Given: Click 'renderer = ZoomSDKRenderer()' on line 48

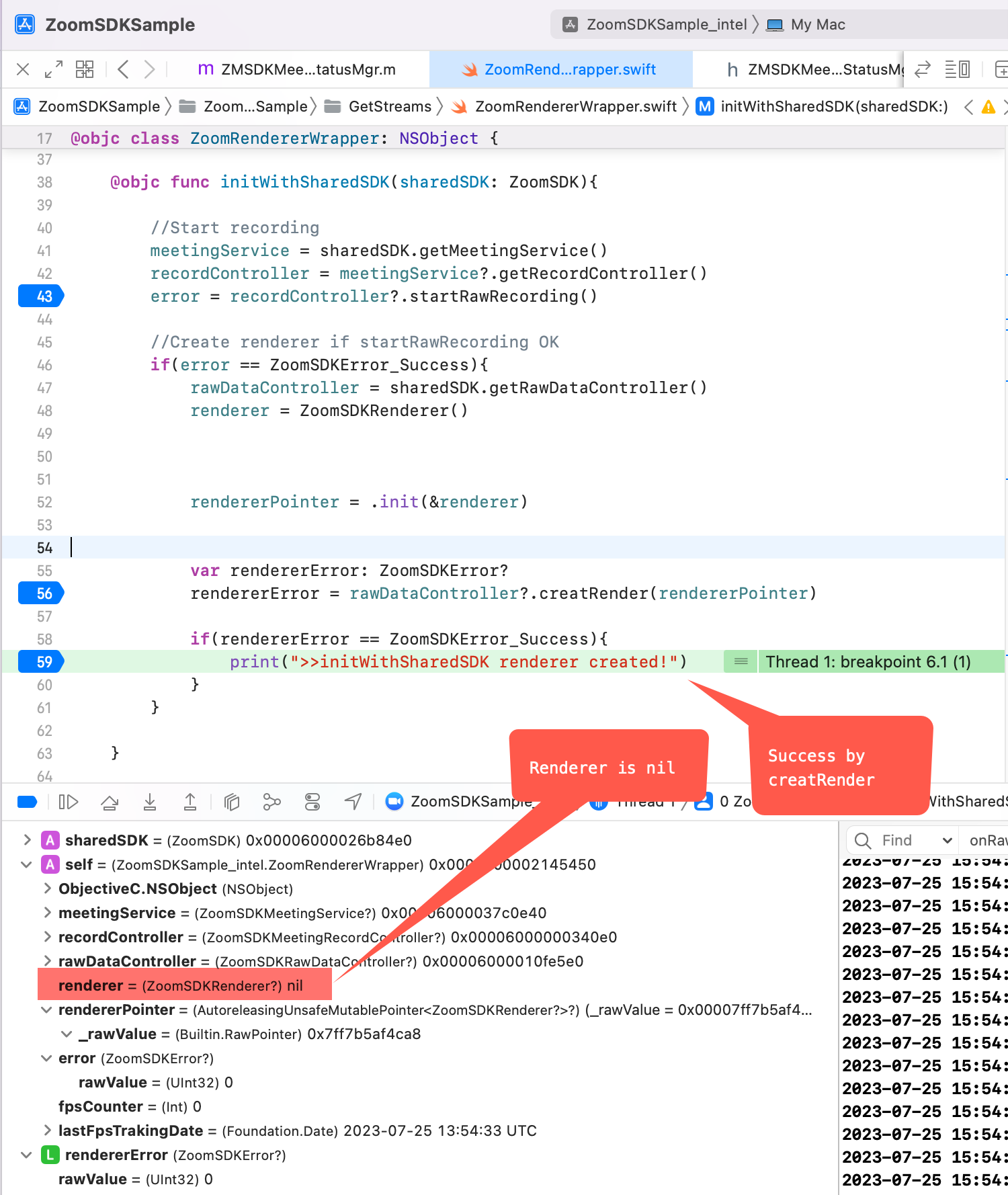Looking at the screenshot, I should pos(329,411).
